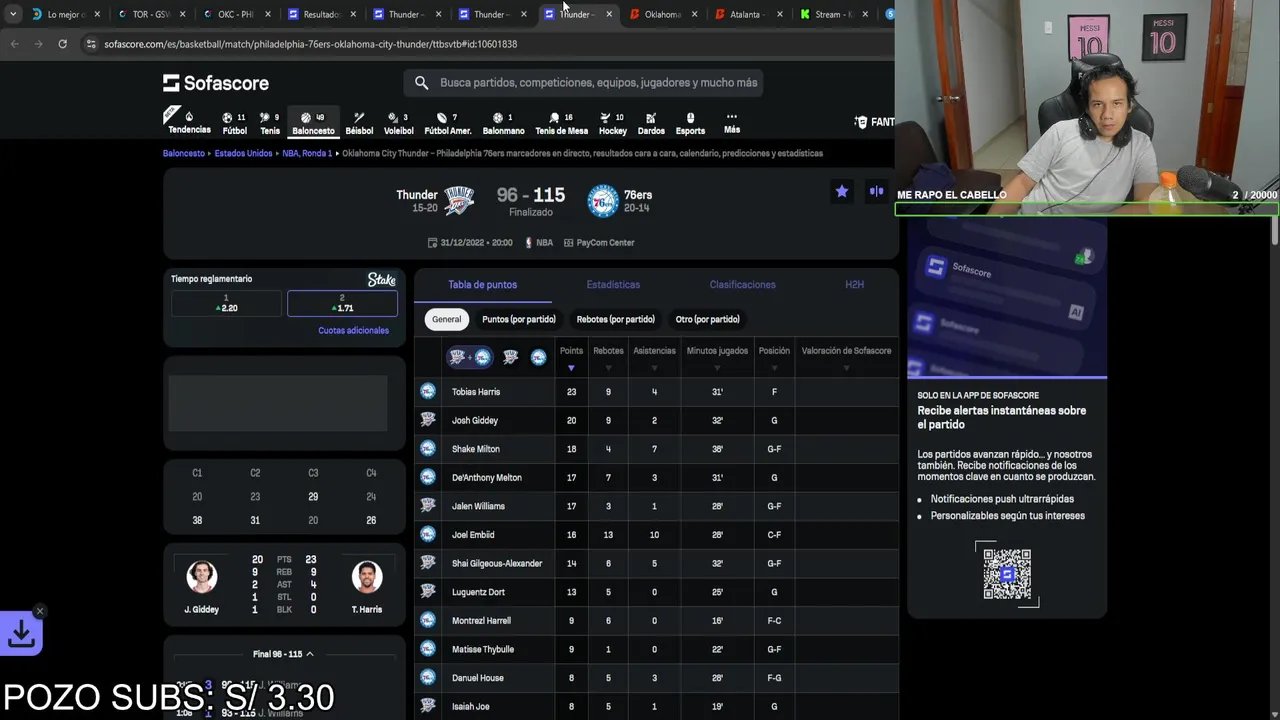Open the Fútbol Amer. section
Screen dimensions: 1280x720
coord(447,123)
